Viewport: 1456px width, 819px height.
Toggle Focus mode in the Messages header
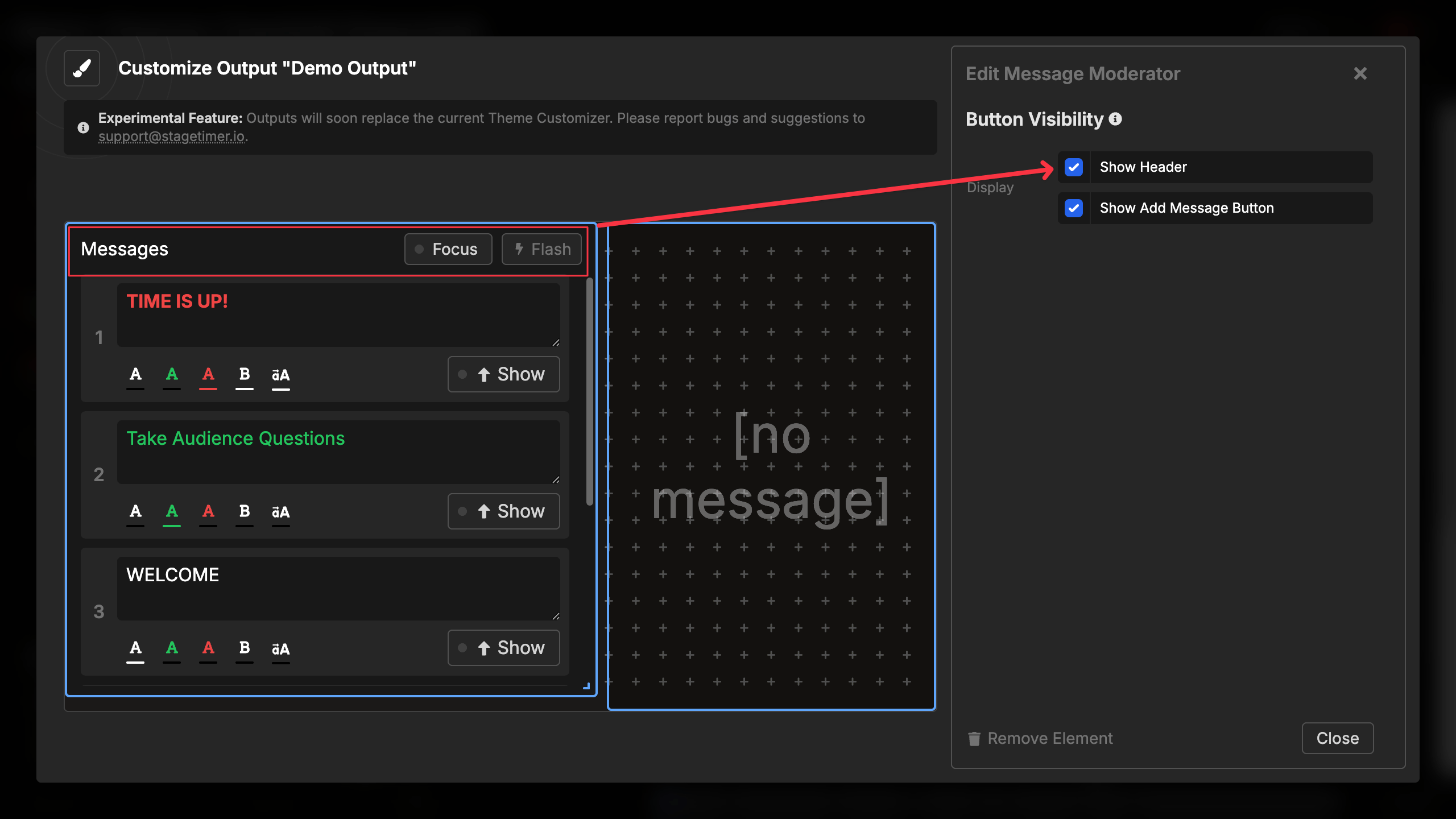click(448, 249)
